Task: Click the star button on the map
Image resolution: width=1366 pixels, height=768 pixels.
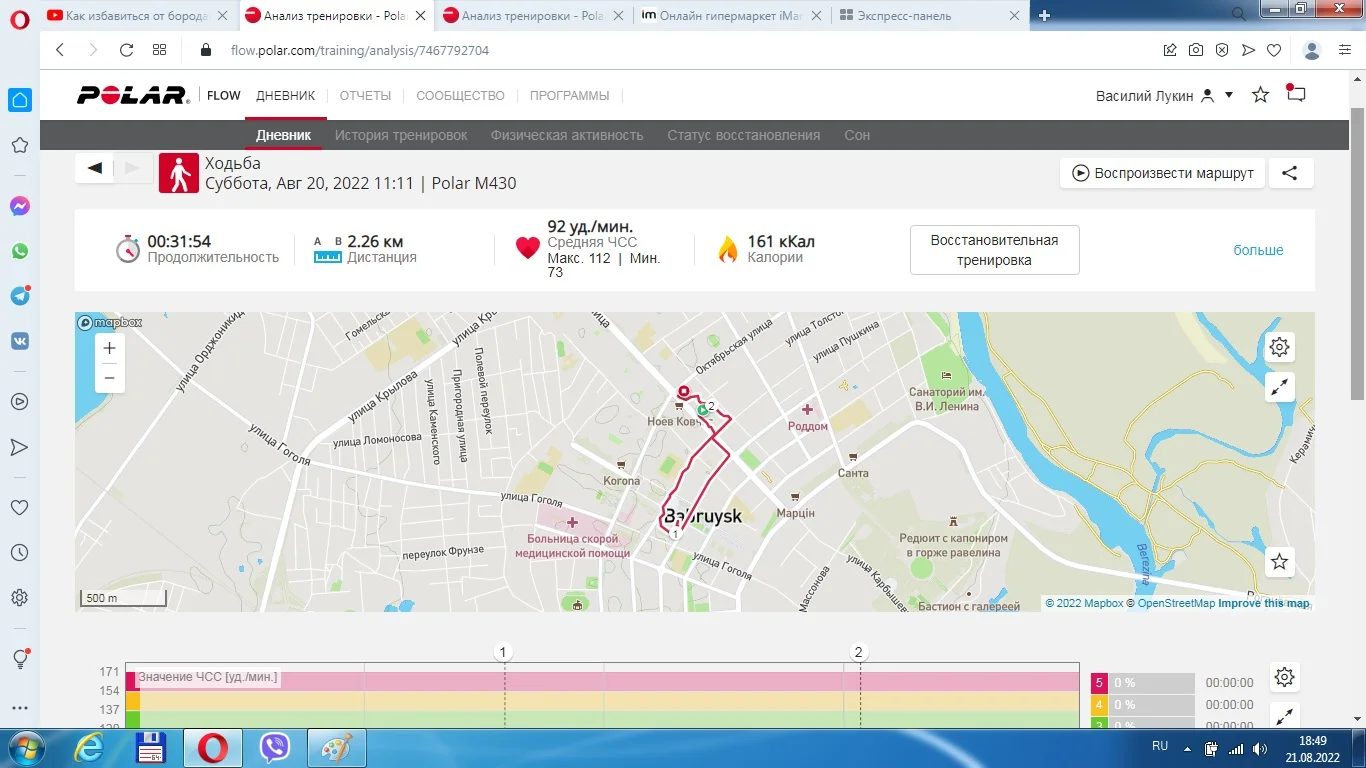Action: 1280,562
